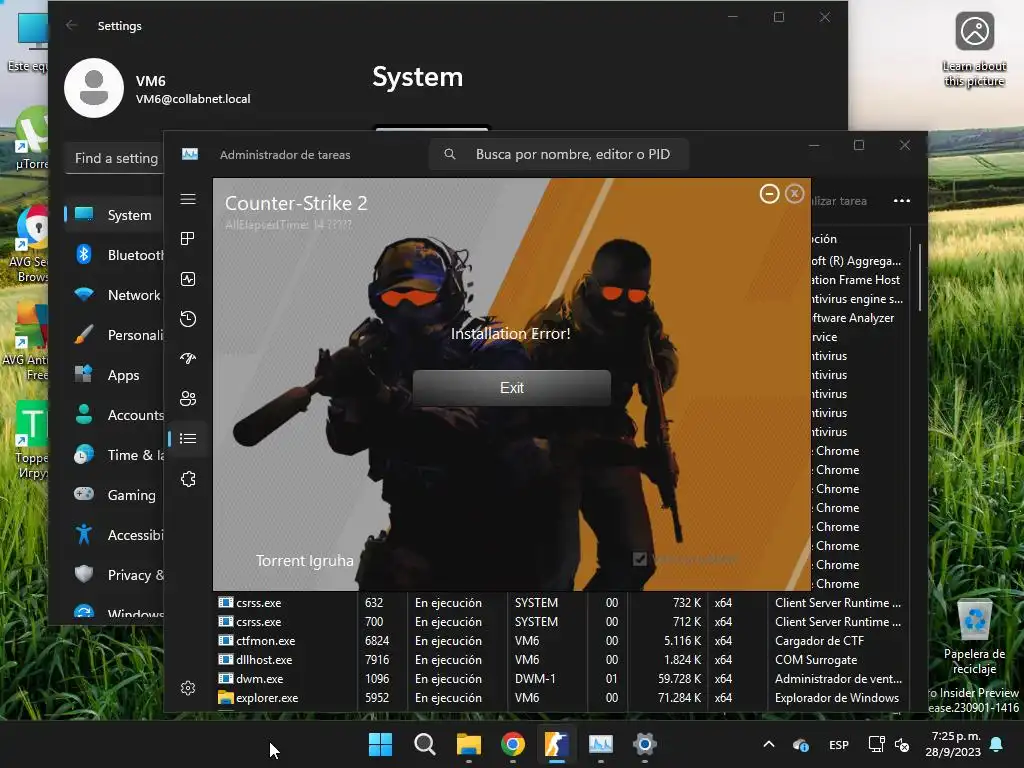Image resolution: width=1024 pixels, height=768 pixels.
Task: Select Apps in the Settings sidebar
Action: (114, 375)
